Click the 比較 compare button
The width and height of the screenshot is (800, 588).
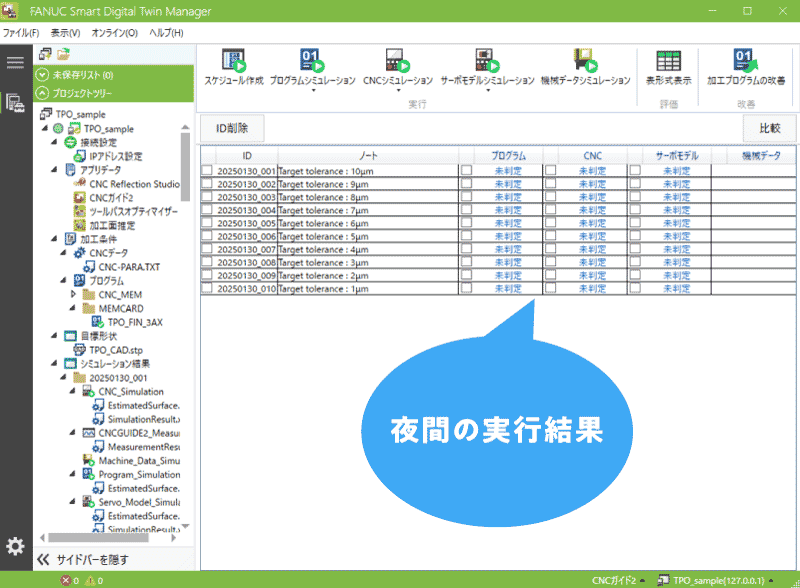[769, 128]
